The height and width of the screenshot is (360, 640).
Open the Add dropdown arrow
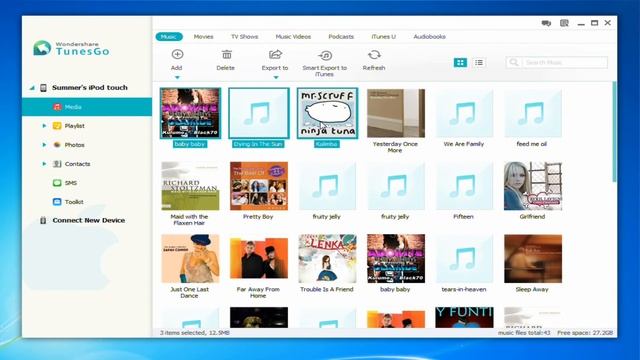[x=177, y=77]
